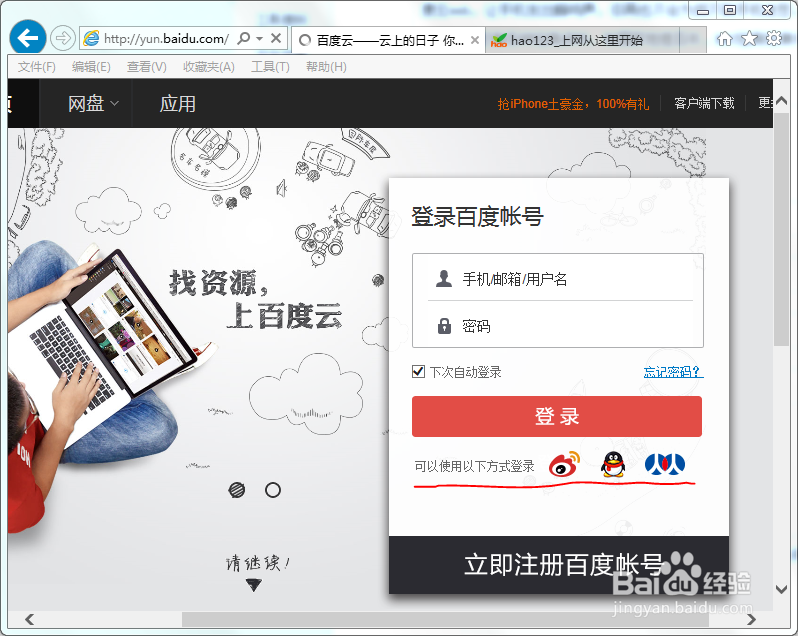Click the Internet Explorer page icon in address bar

tap(91, 38)
